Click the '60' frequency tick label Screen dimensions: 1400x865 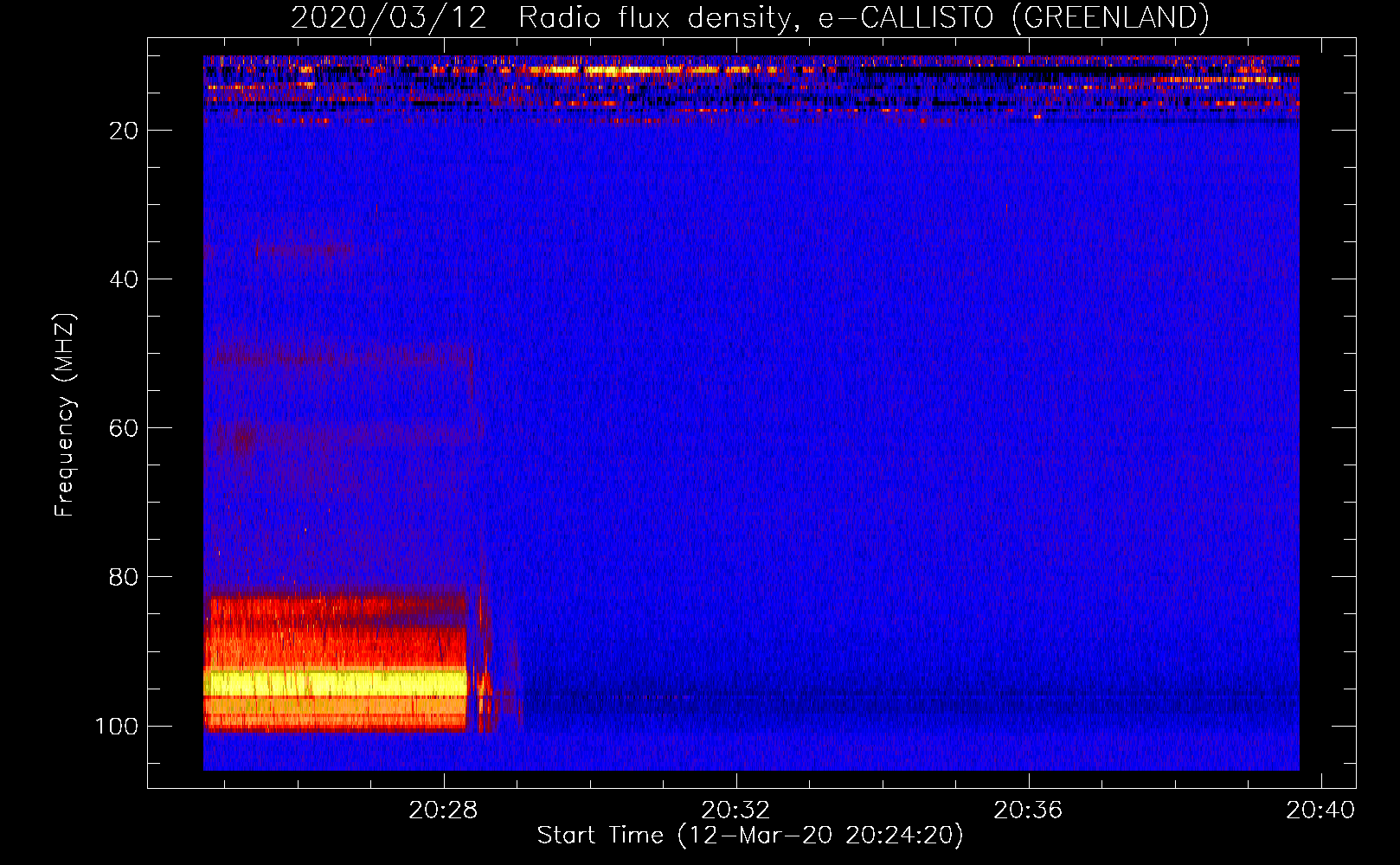[x=125, y=428]
